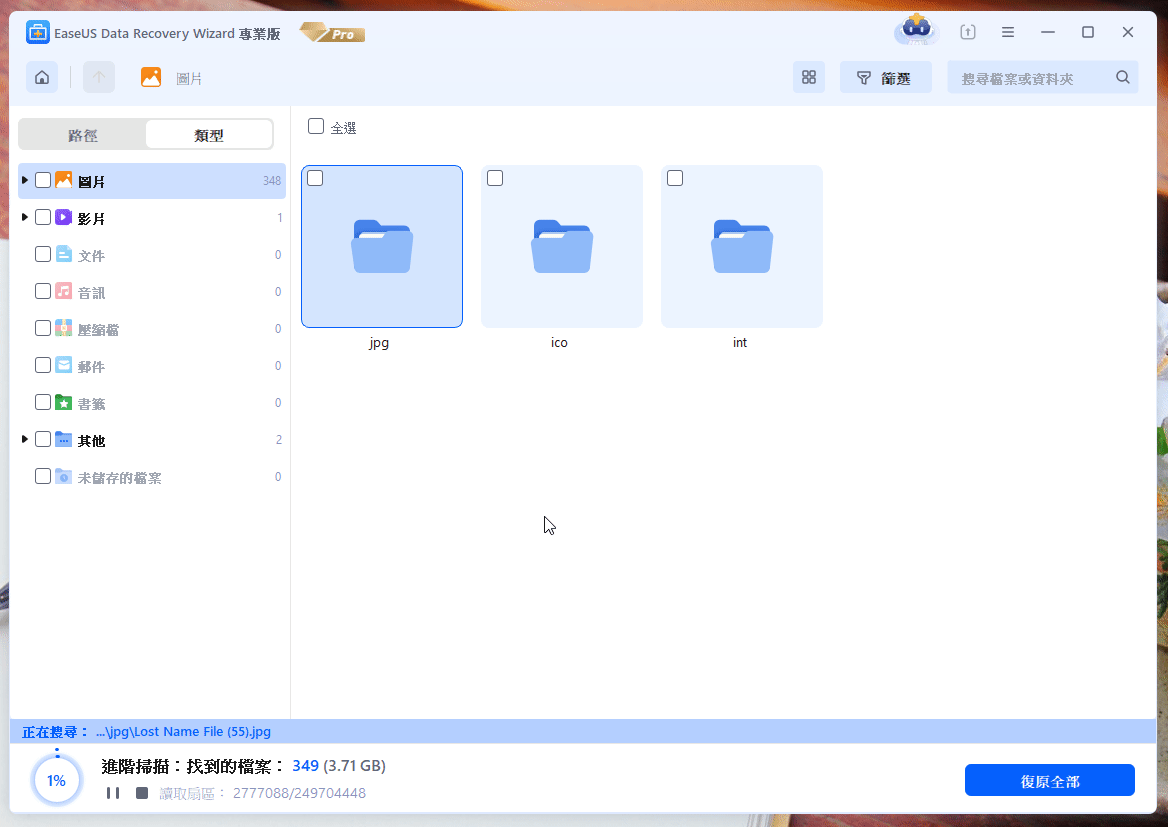The height and width of the screenshot is (827, 1168).
Task: Switch to grid view layout icon
Action: [808, 77]
